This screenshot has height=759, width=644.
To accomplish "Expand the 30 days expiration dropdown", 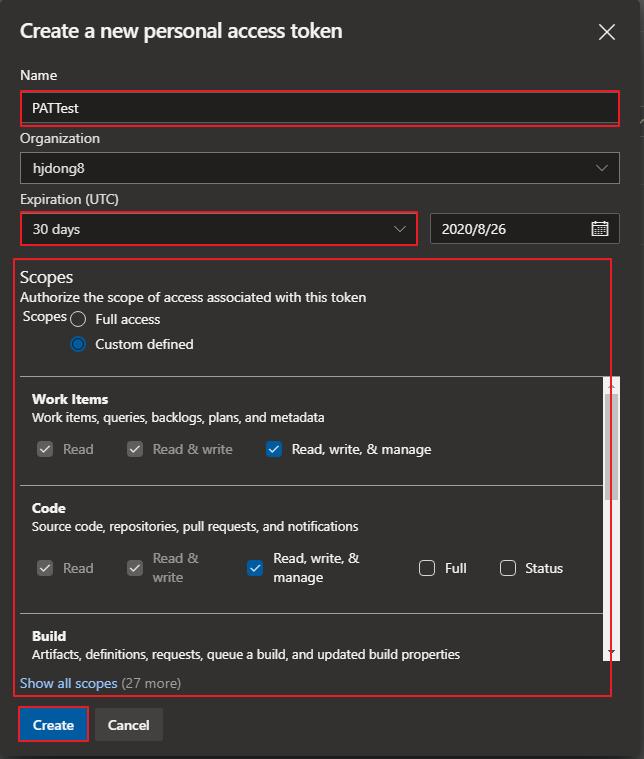I will point(219,229).
